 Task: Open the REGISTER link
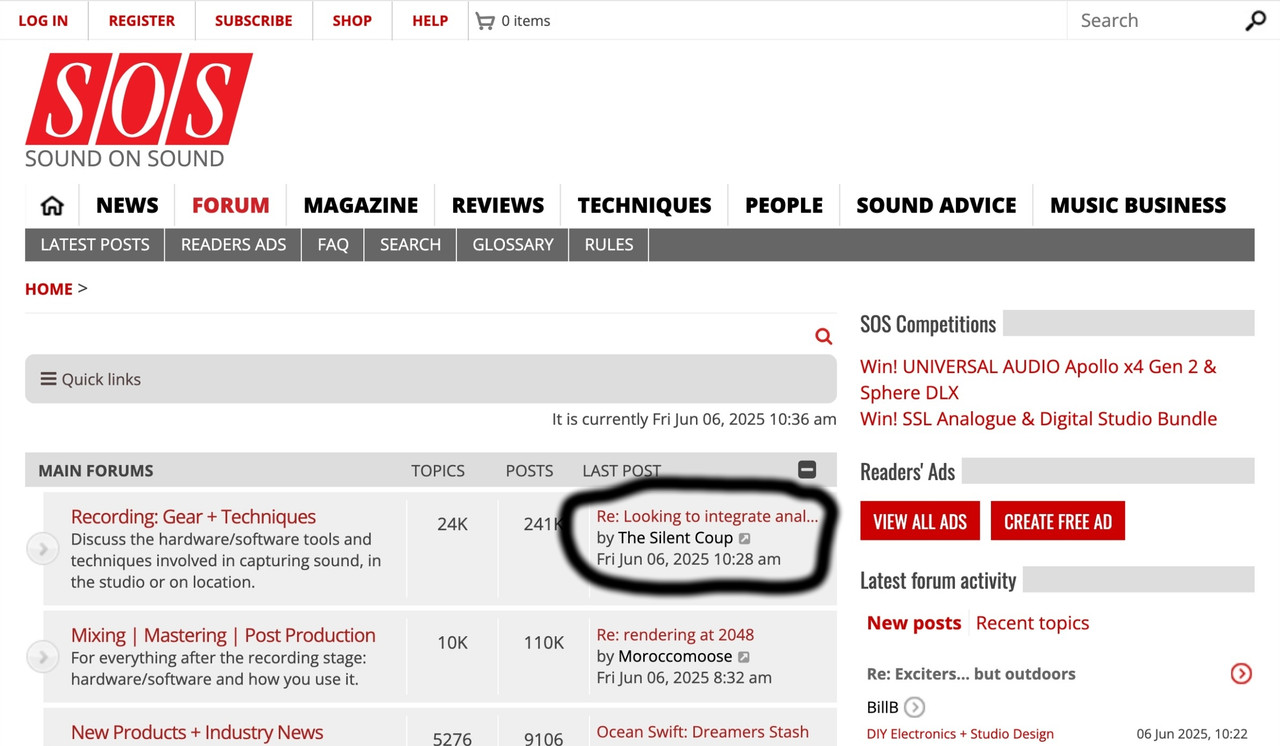142,20
